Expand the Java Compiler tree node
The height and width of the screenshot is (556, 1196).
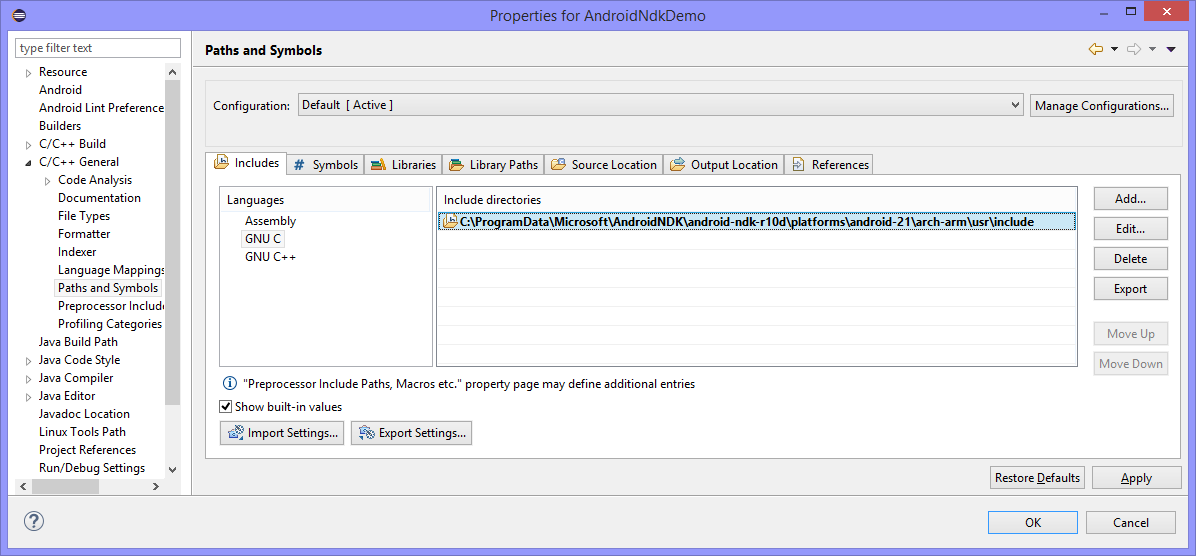coord(29,379)
